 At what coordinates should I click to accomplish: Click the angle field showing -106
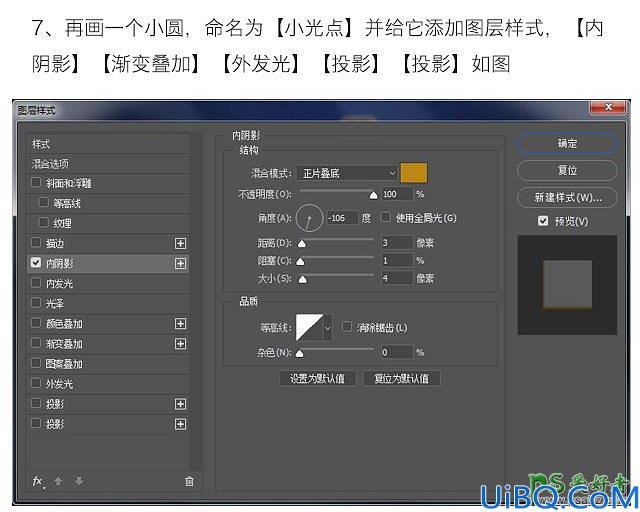(342, 218)
